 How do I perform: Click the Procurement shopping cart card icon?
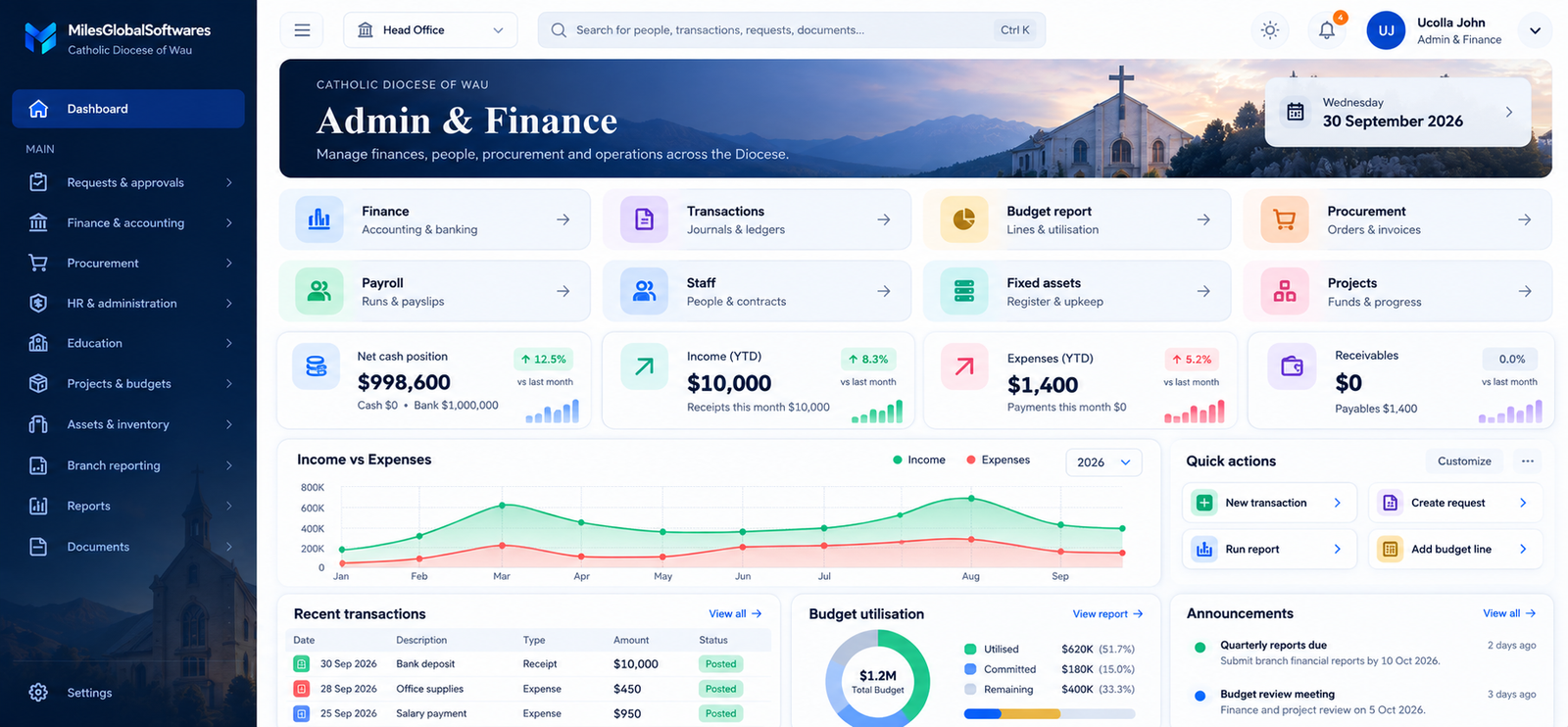[1285, 219]
